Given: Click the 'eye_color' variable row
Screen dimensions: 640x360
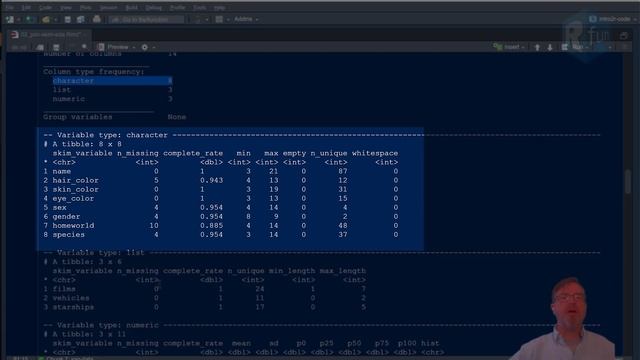Looking at the screenshot, I should [x=221, y=198].
